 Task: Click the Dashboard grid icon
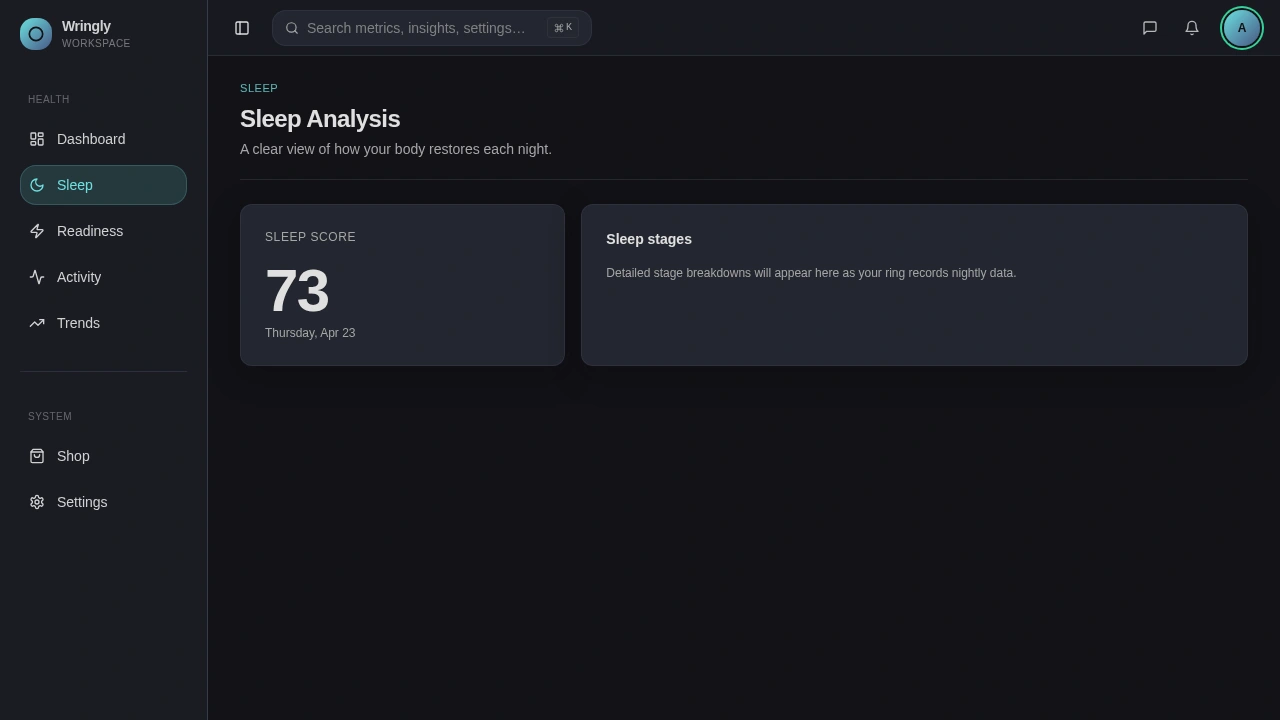(x=37, y=139)
